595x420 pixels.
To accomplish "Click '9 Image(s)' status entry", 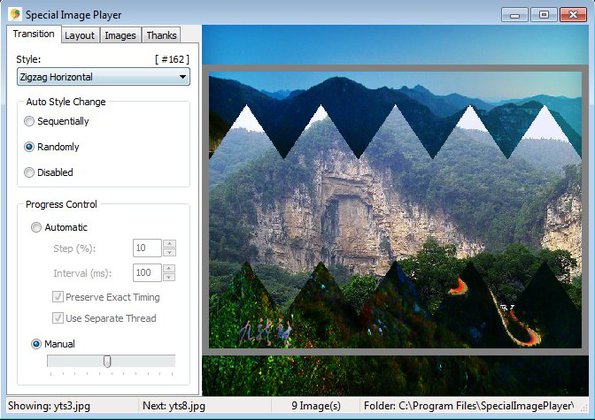I will pos(316,406).
